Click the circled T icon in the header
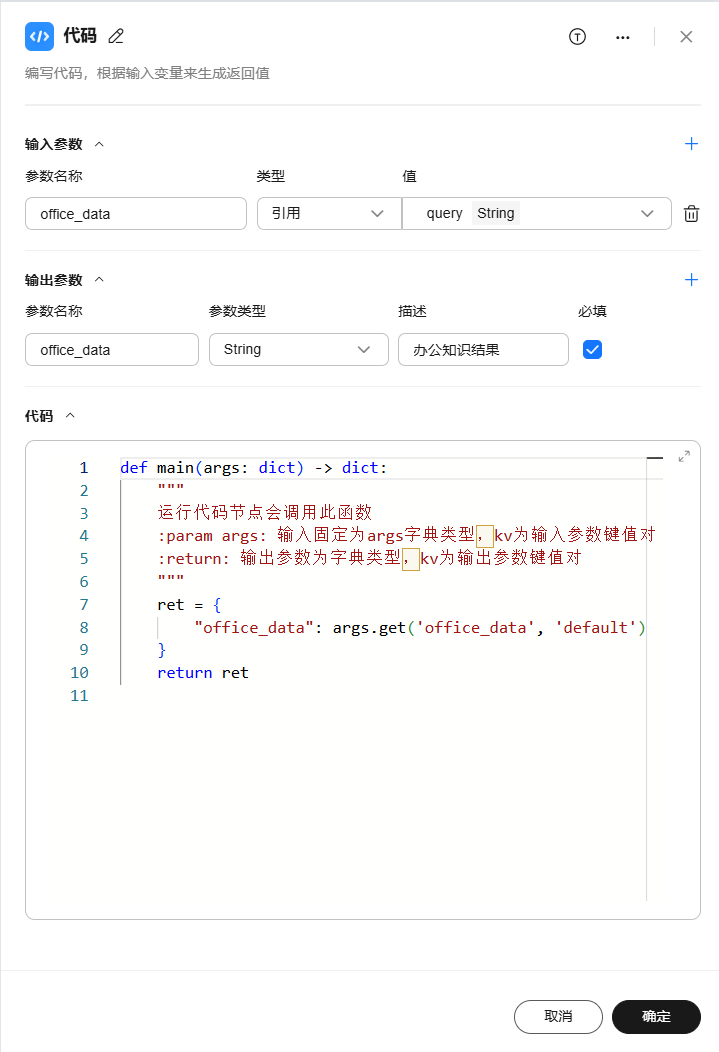The height and width of the screenshot is (1052, 719). 577,37
